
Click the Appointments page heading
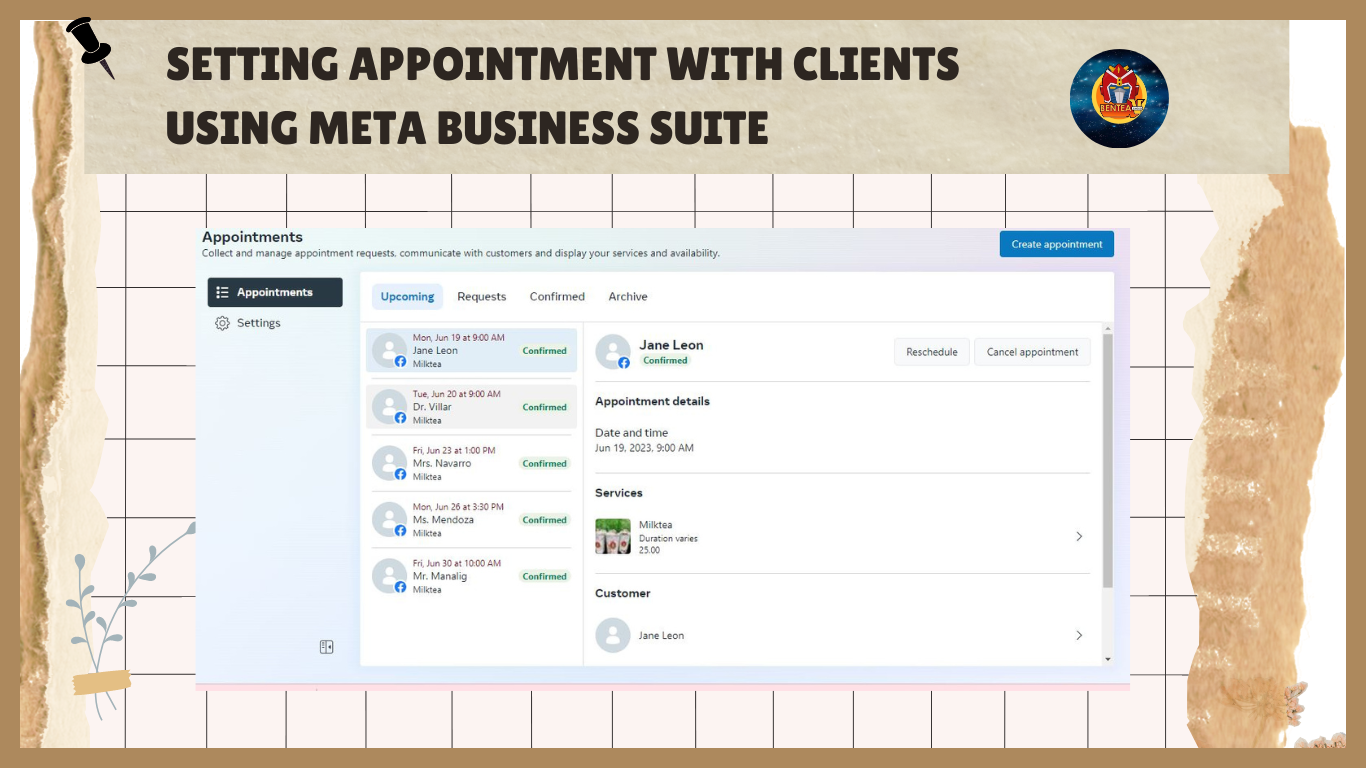point(252,237)
